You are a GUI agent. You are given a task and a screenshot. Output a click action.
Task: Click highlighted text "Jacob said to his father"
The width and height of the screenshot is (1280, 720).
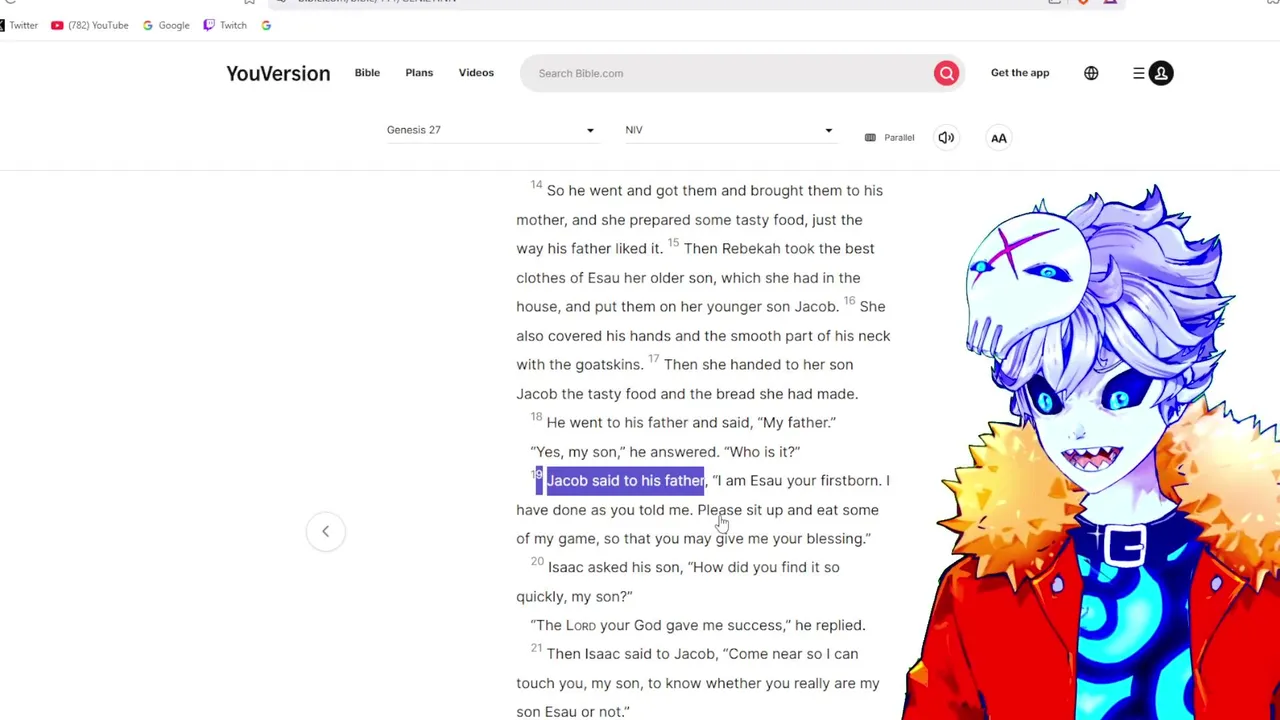pos(625,481)
